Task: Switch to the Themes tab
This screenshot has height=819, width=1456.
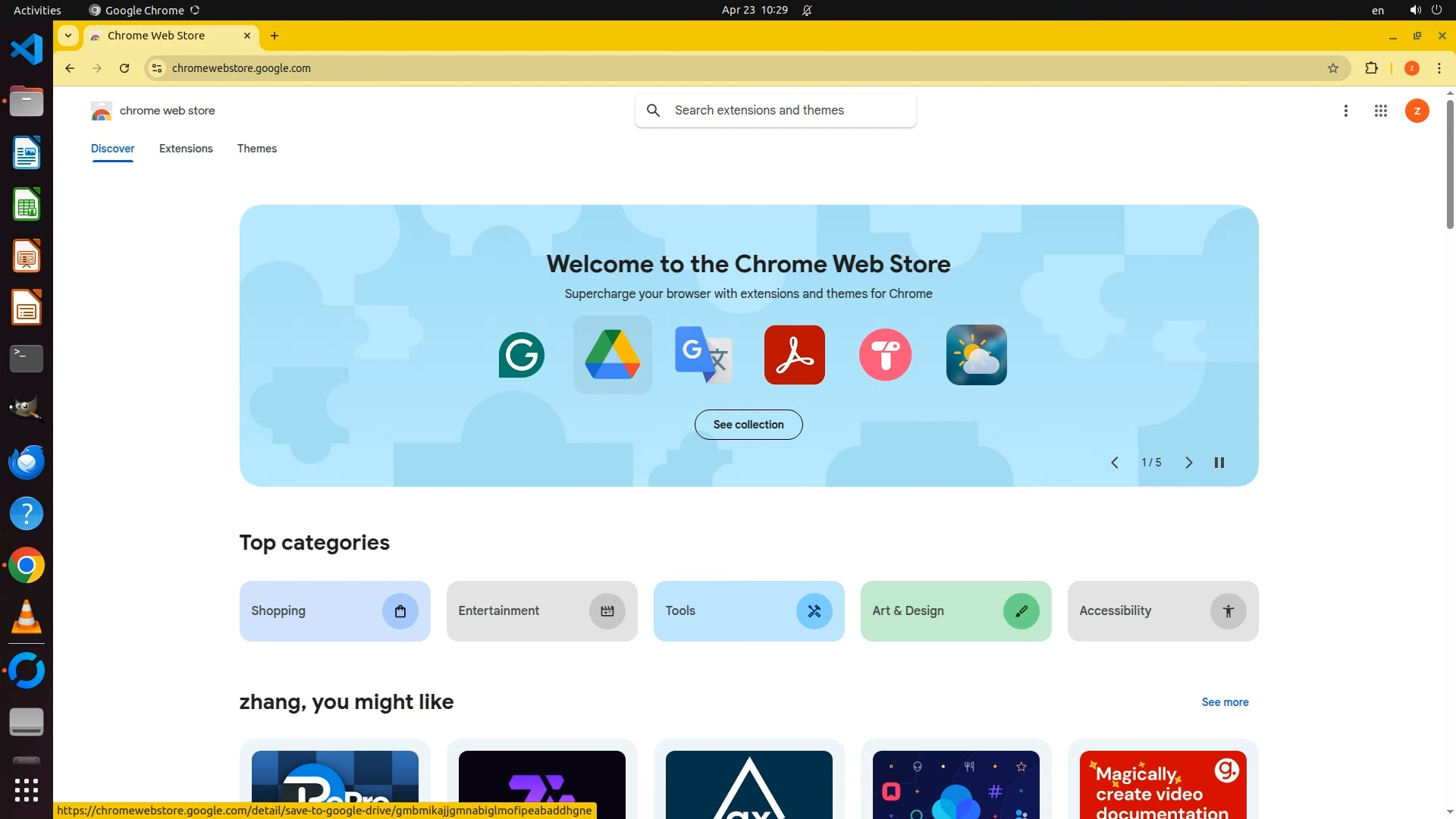Action: [257, 149]
